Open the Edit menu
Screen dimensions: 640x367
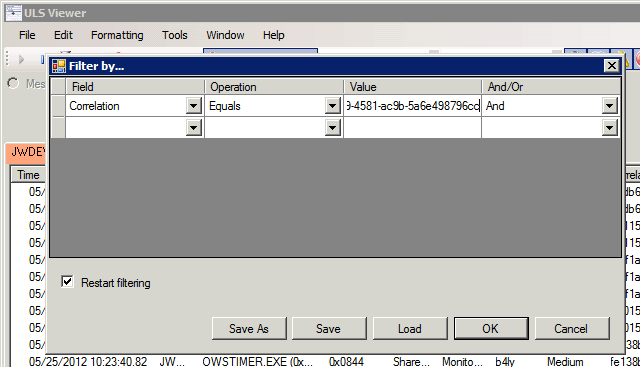(x=63, y=35)
